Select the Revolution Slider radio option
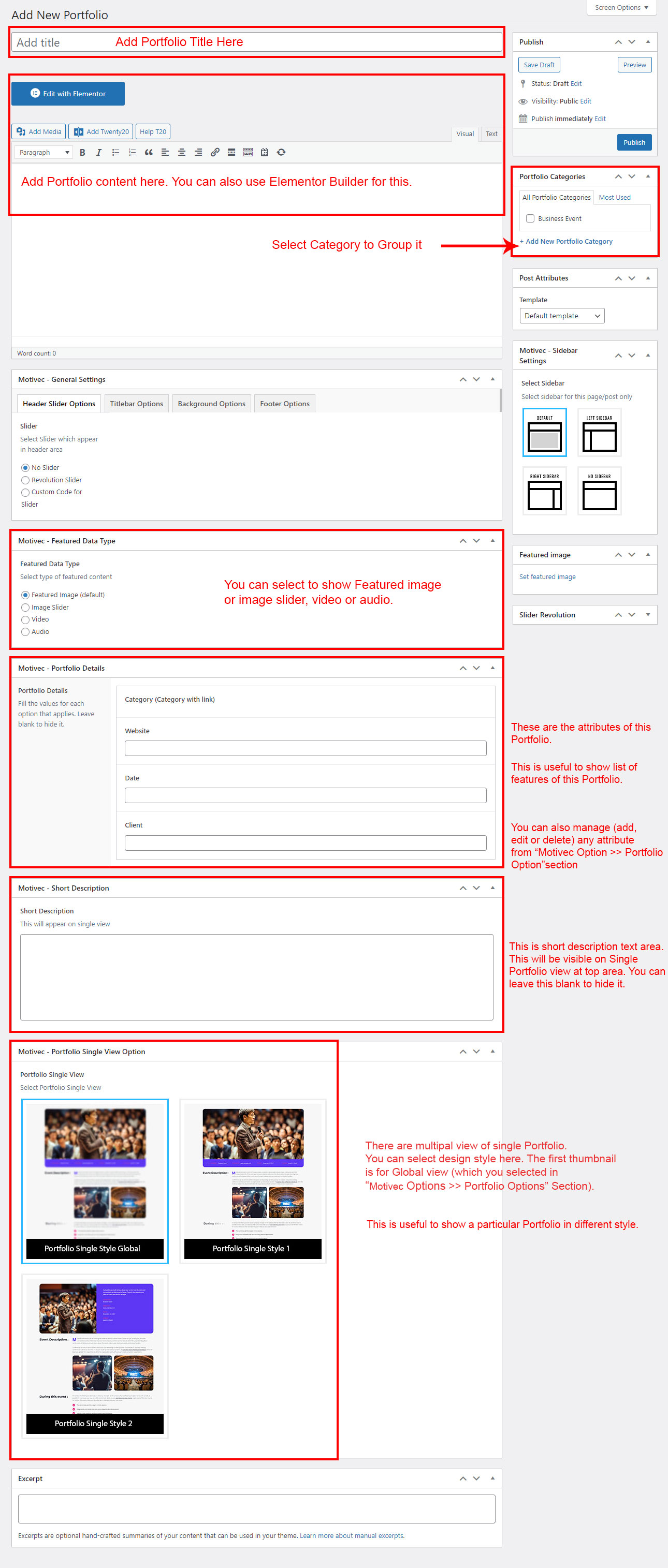 [25, 480]
